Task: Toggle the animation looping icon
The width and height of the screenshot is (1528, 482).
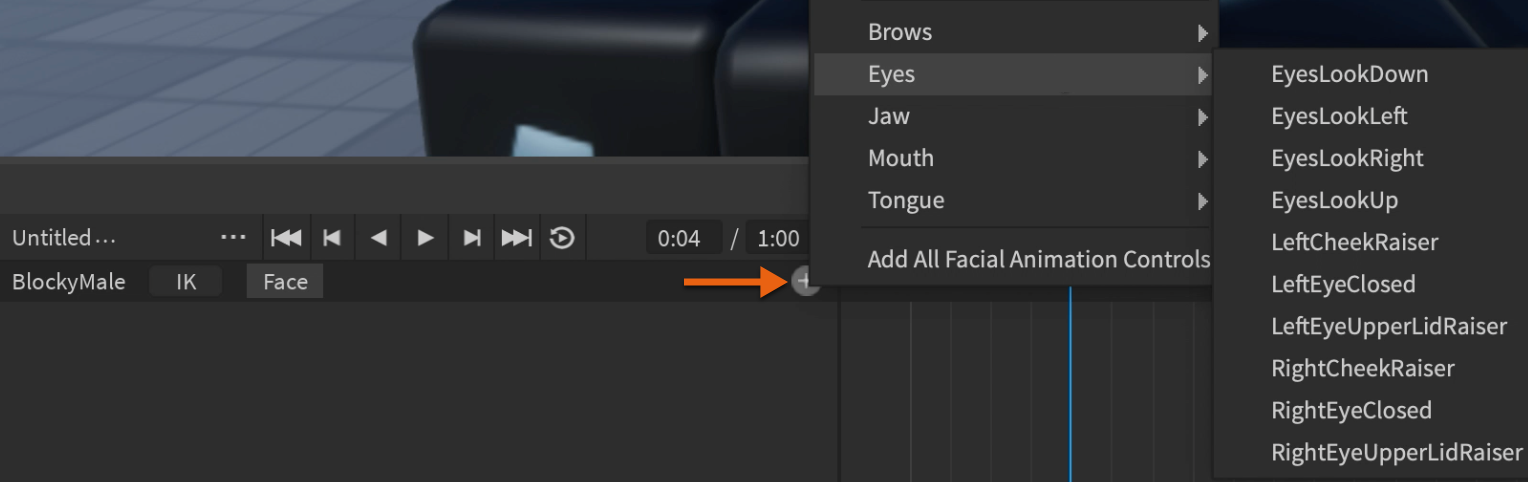Action: (x=562, y=238)
